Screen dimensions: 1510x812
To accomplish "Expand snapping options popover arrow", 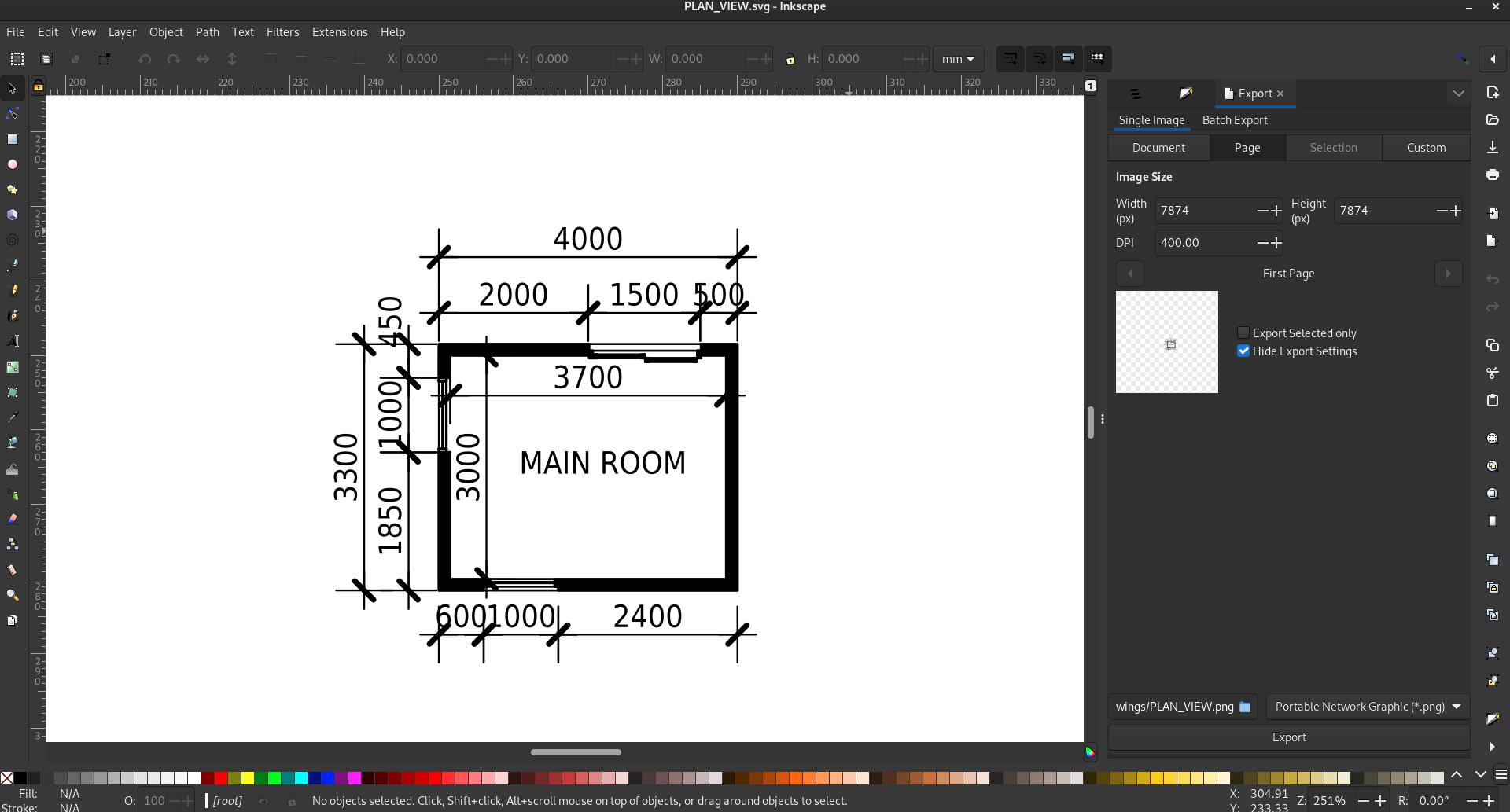I will point(1493,58).
